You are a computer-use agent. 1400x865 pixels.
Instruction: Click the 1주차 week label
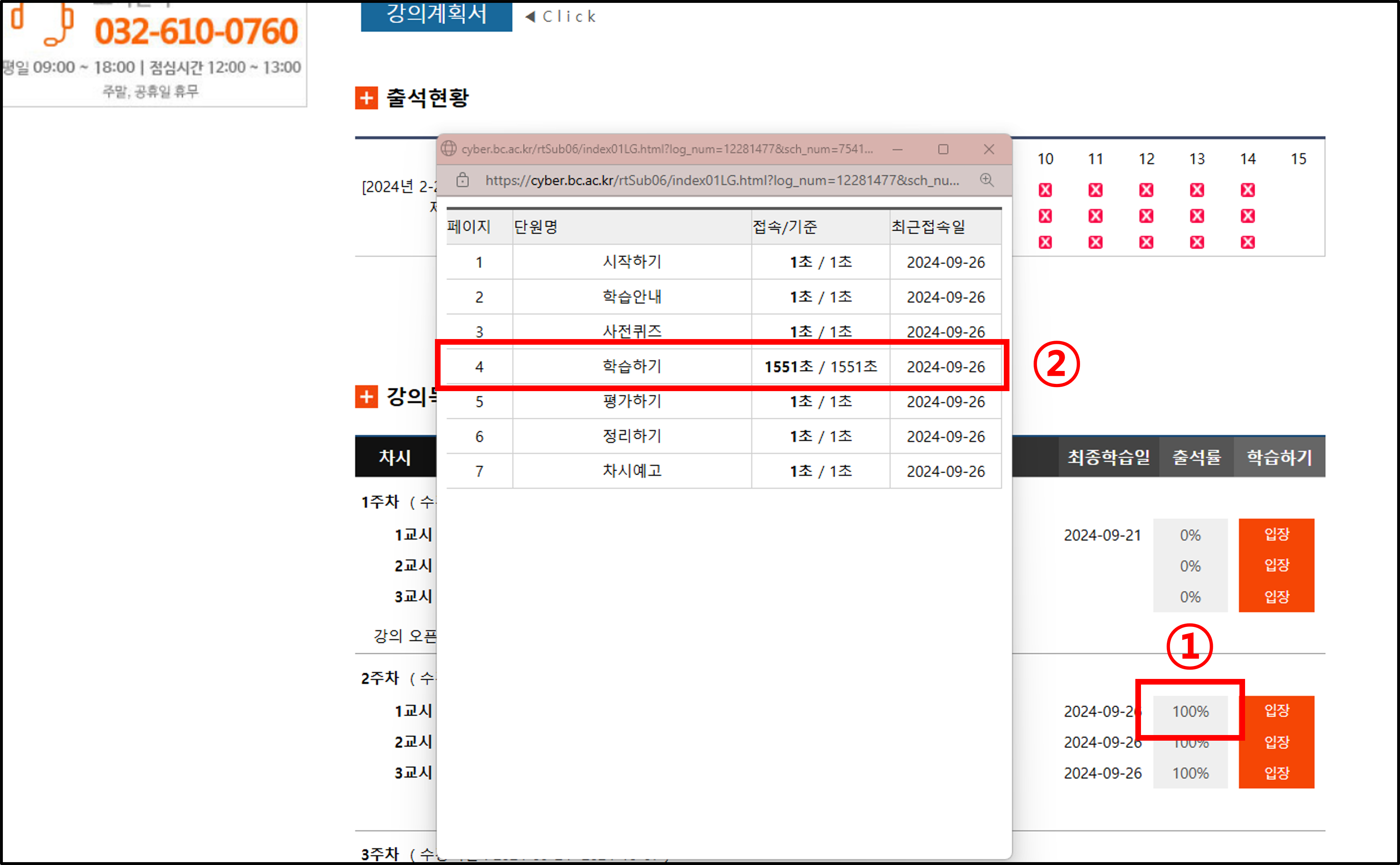coord(380,502)
